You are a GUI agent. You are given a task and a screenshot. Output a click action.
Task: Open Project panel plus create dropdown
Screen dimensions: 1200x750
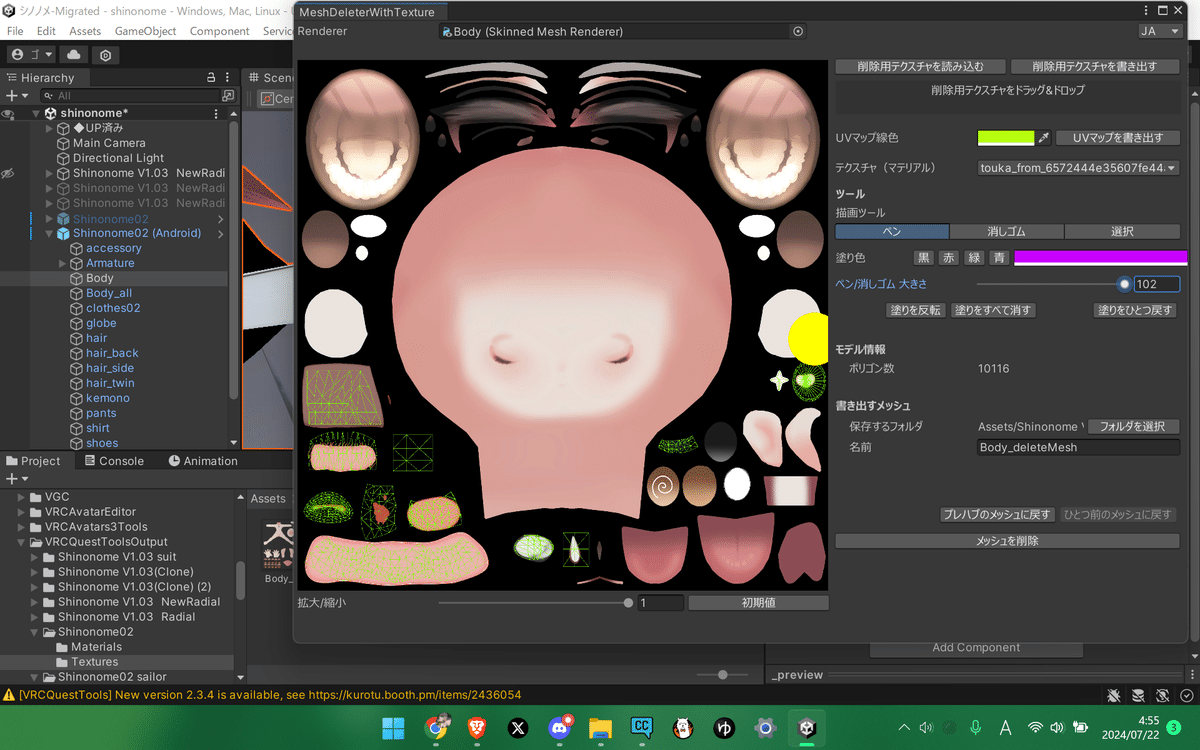[x=17, y=479]
